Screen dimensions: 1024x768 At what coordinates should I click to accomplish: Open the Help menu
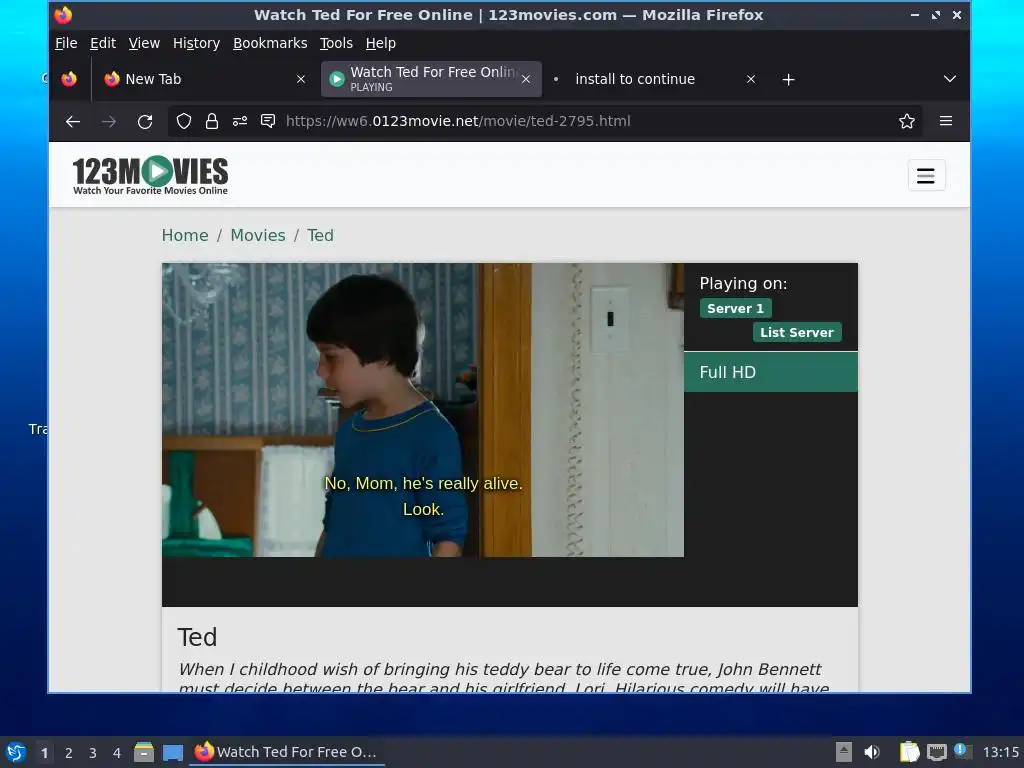tap(380, 43)
